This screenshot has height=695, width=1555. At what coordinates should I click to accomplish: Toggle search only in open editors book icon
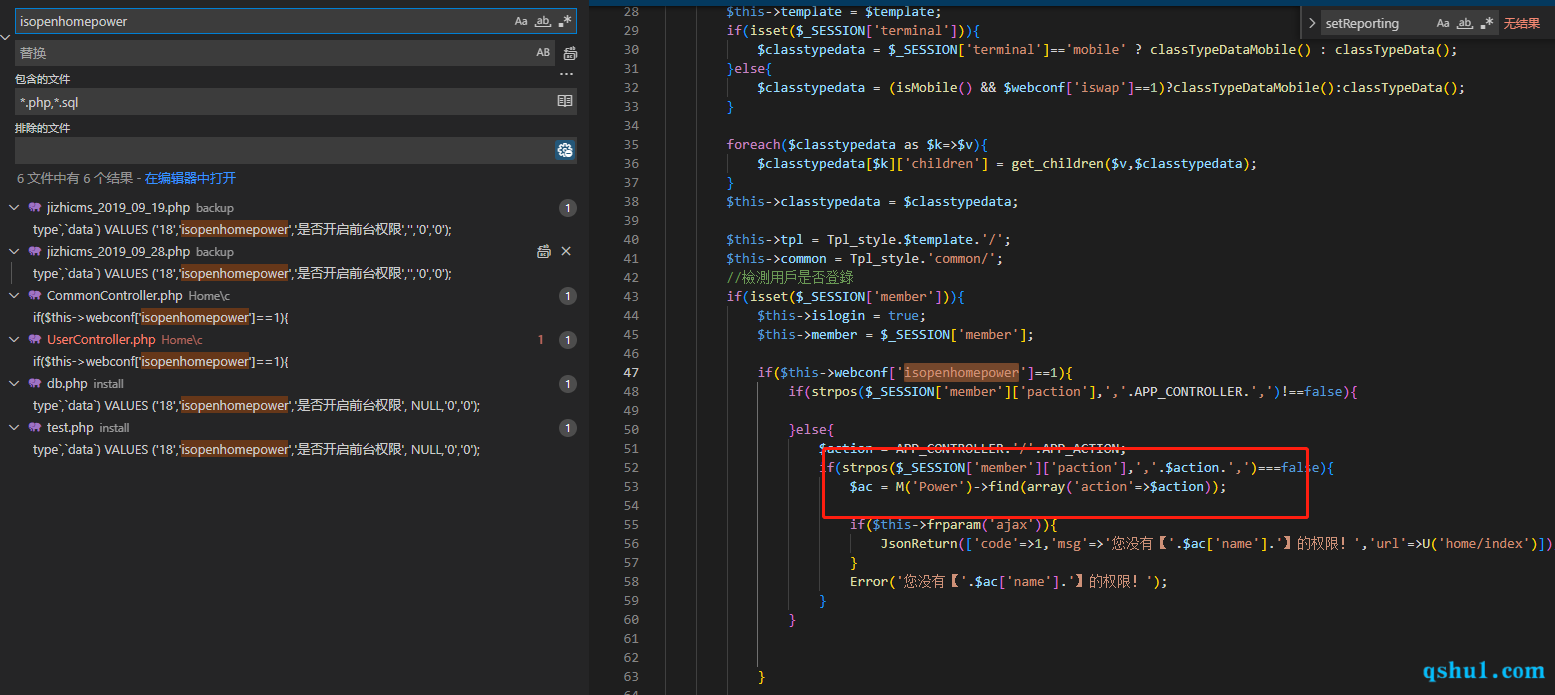pyautogui.click(x=565, y=101)
